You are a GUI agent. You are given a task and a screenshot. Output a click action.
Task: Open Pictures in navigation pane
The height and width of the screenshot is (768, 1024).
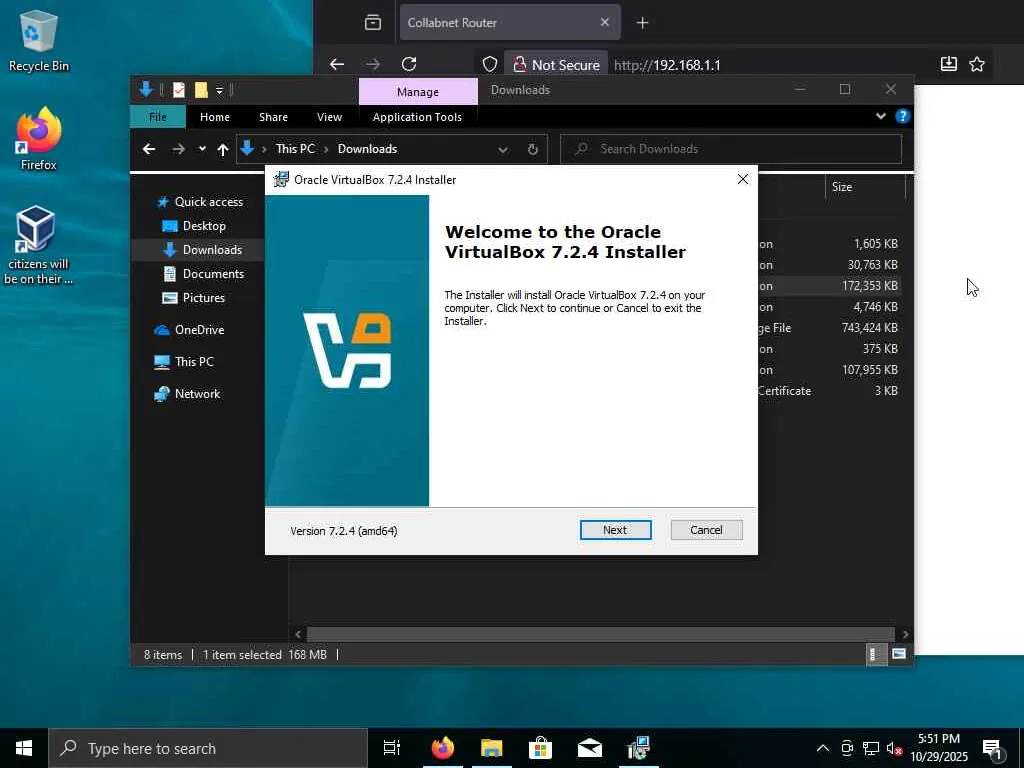(194, 298)
